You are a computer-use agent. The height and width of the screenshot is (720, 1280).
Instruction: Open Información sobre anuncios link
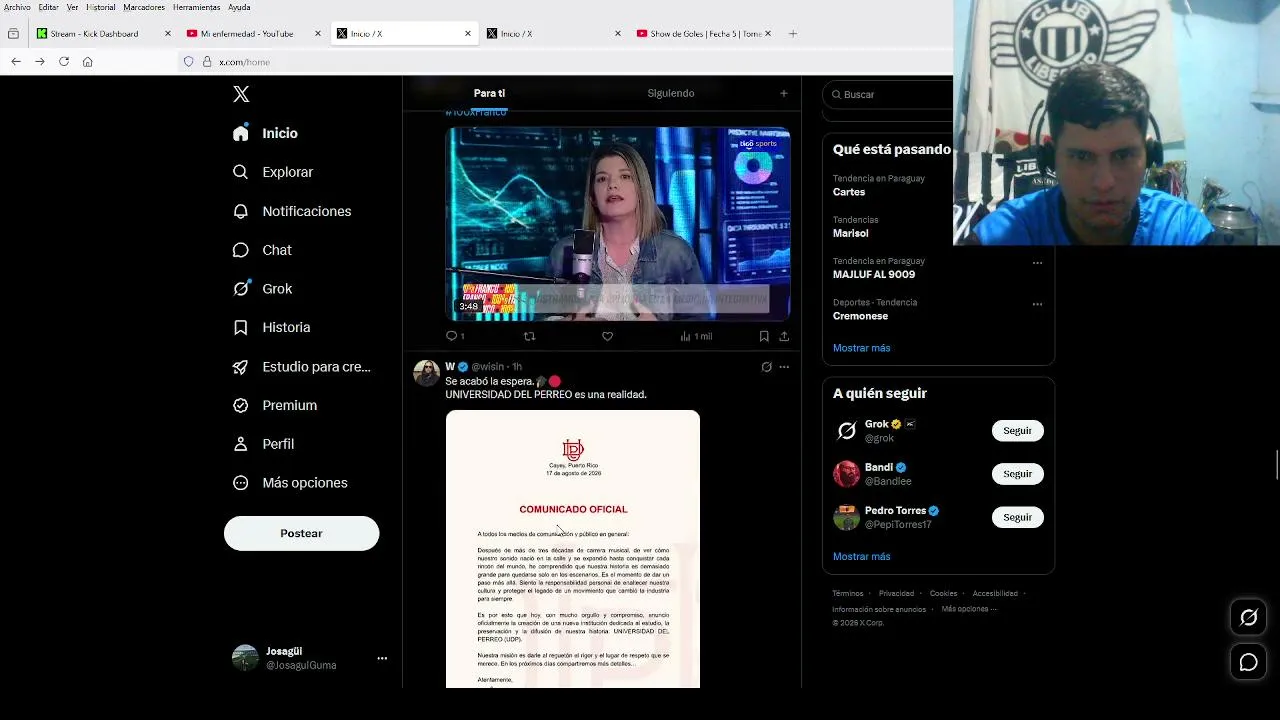click(879, 609)
